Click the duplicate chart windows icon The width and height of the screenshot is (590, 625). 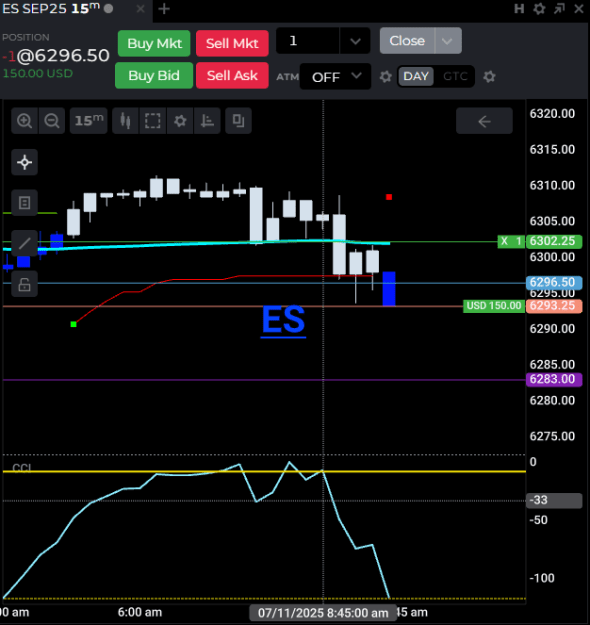click(x=238, y=120)
